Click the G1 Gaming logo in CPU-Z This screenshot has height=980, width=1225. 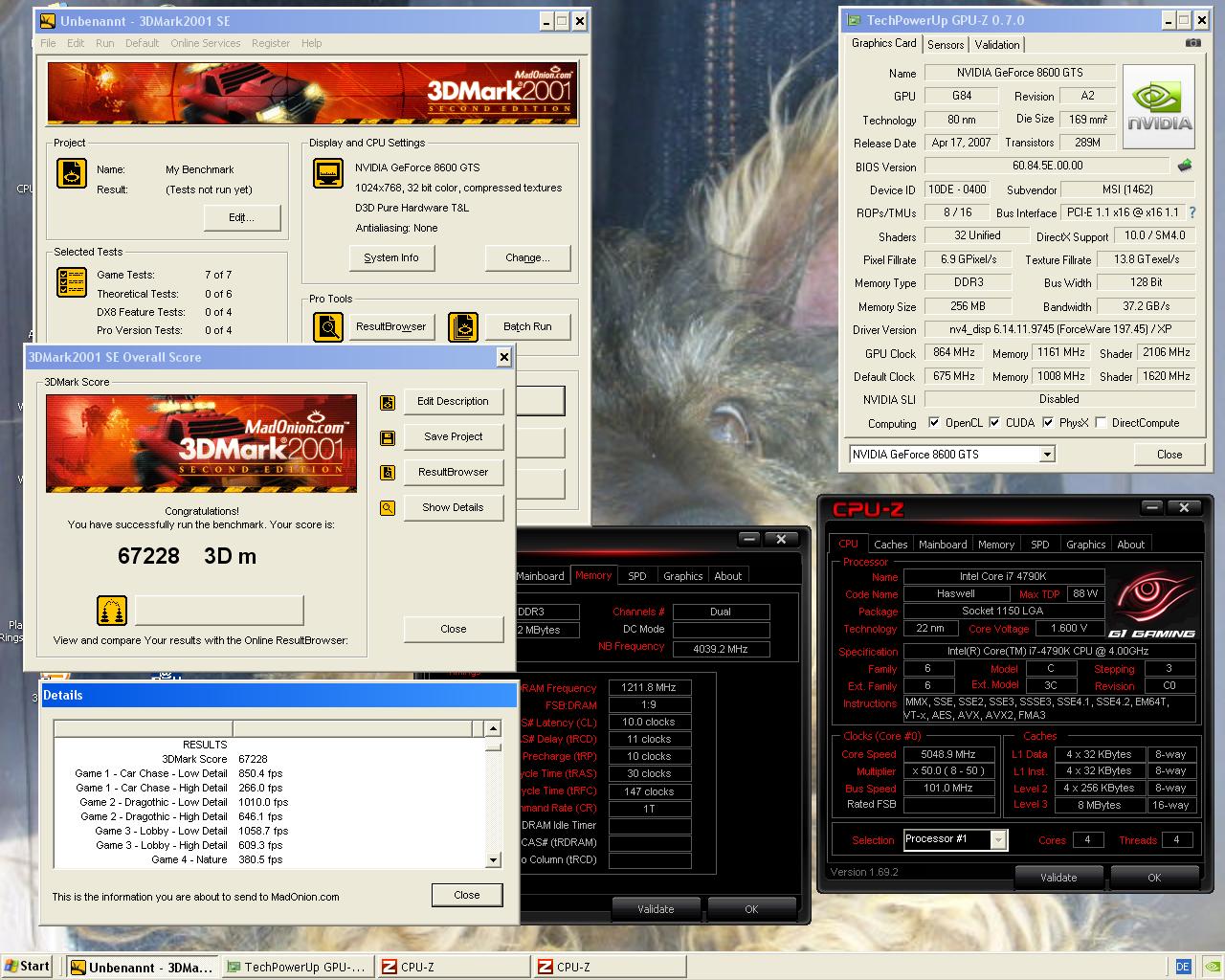[x=1152, y=606]
